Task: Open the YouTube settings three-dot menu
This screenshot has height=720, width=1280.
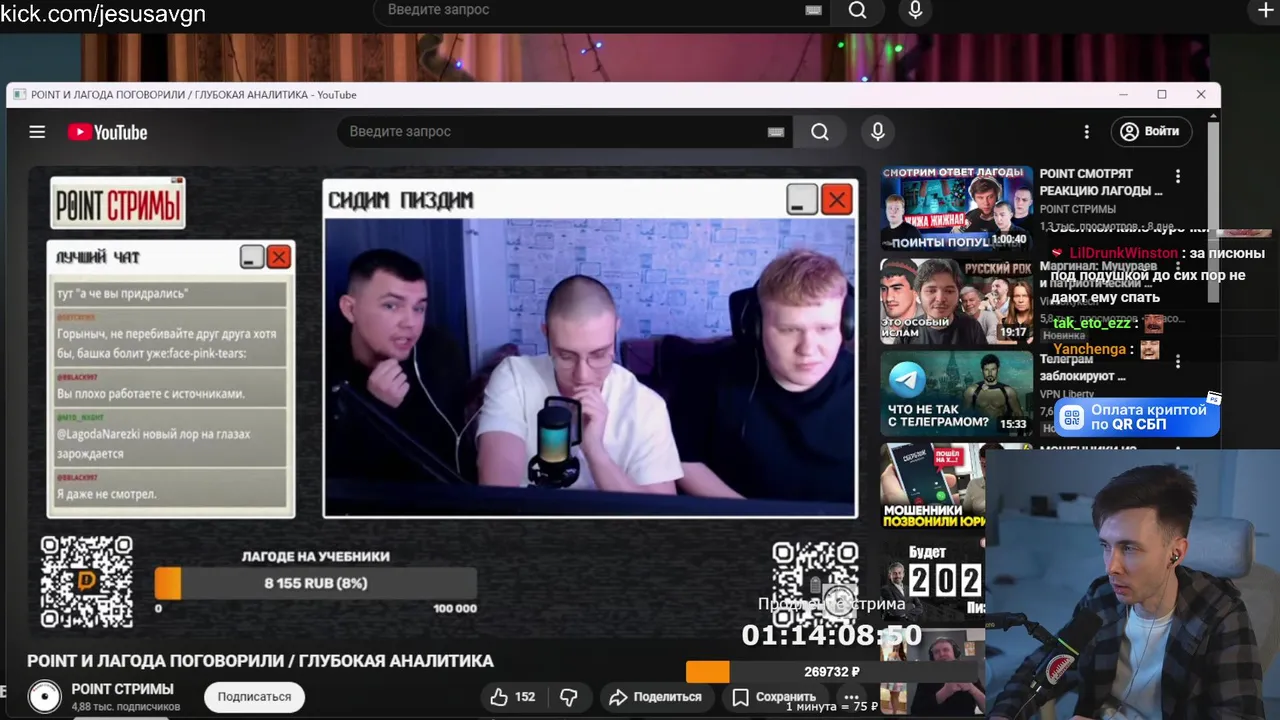Action: [x=1087, y=132]
